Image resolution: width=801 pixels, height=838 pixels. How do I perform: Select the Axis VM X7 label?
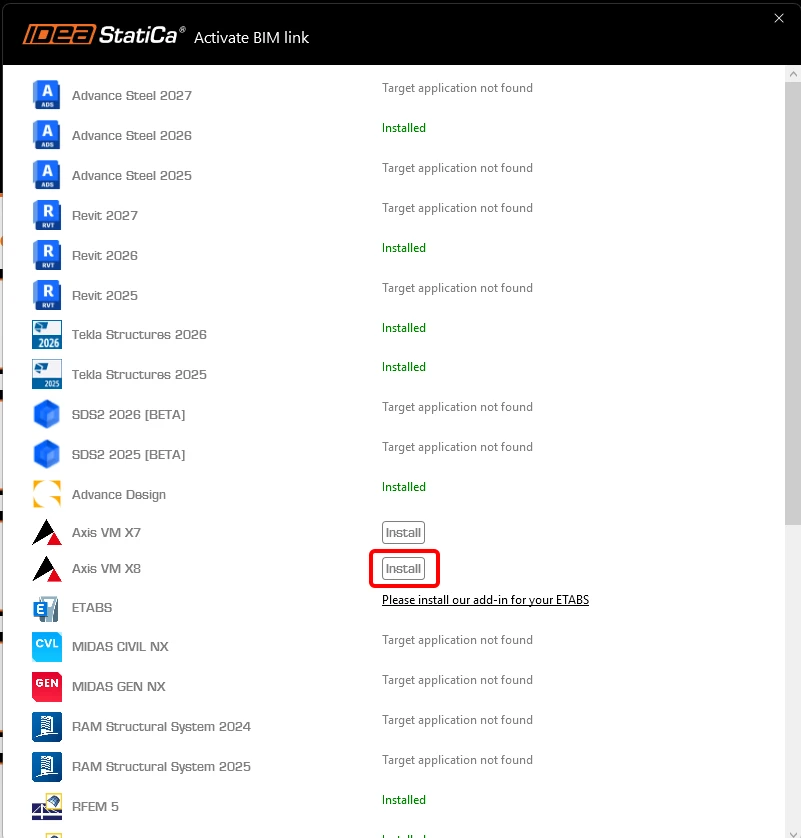click(106, 533)
